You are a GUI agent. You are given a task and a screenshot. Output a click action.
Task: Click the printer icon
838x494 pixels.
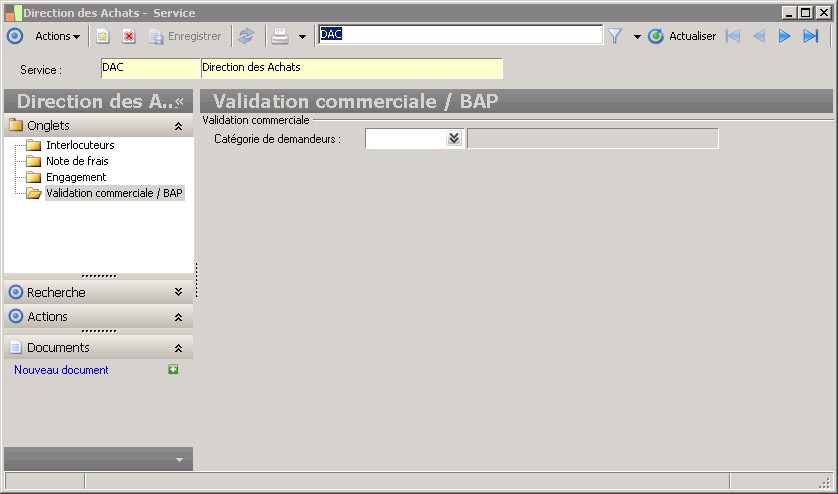click(280, 36)
